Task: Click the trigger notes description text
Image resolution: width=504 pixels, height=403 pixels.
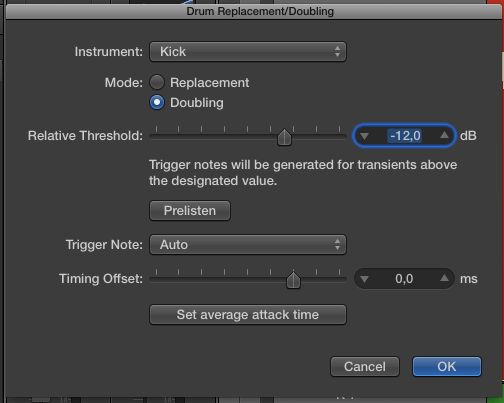Action: click(303, 173)
